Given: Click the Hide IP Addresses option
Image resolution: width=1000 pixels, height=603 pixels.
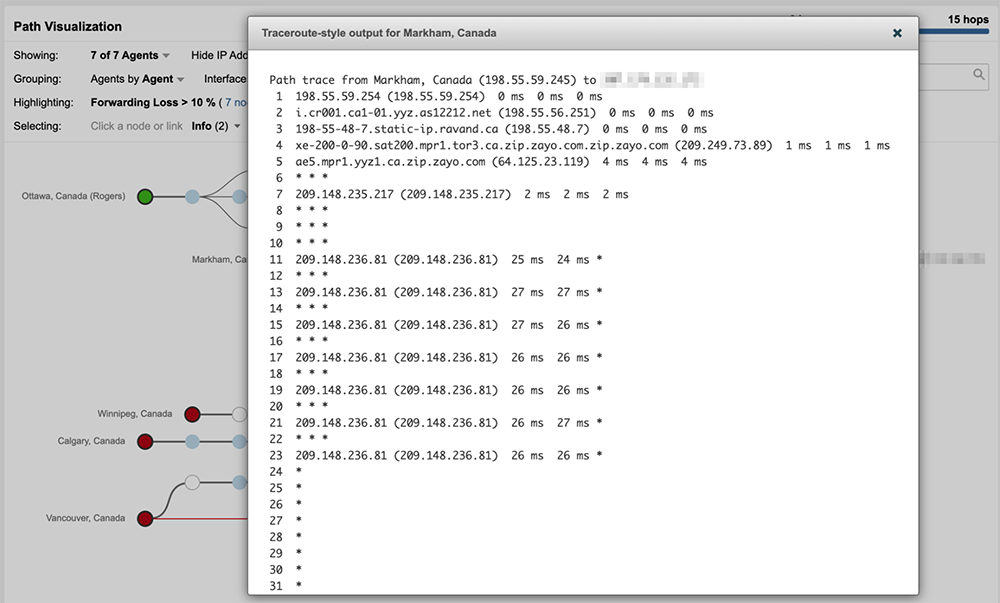Looking at the screenshot, I should [x=219, y=56].
